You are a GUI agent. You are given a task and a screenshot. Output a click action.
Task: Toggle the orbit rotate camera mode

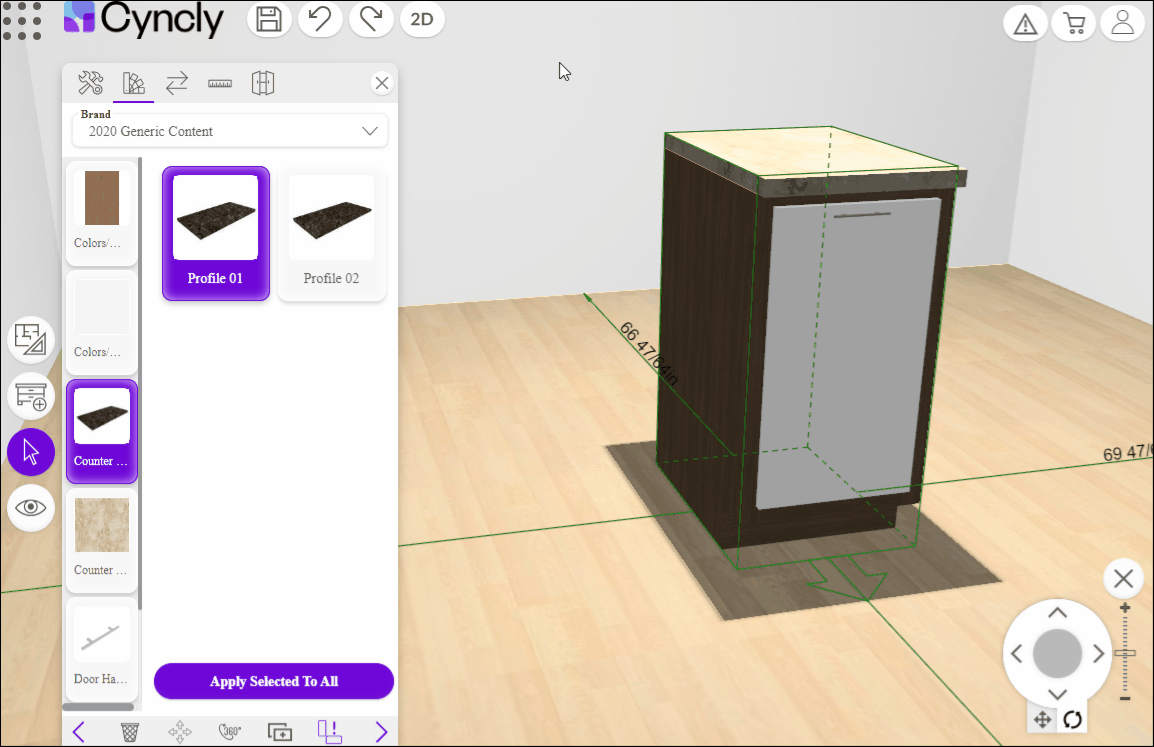click(x=1073, y=719)
